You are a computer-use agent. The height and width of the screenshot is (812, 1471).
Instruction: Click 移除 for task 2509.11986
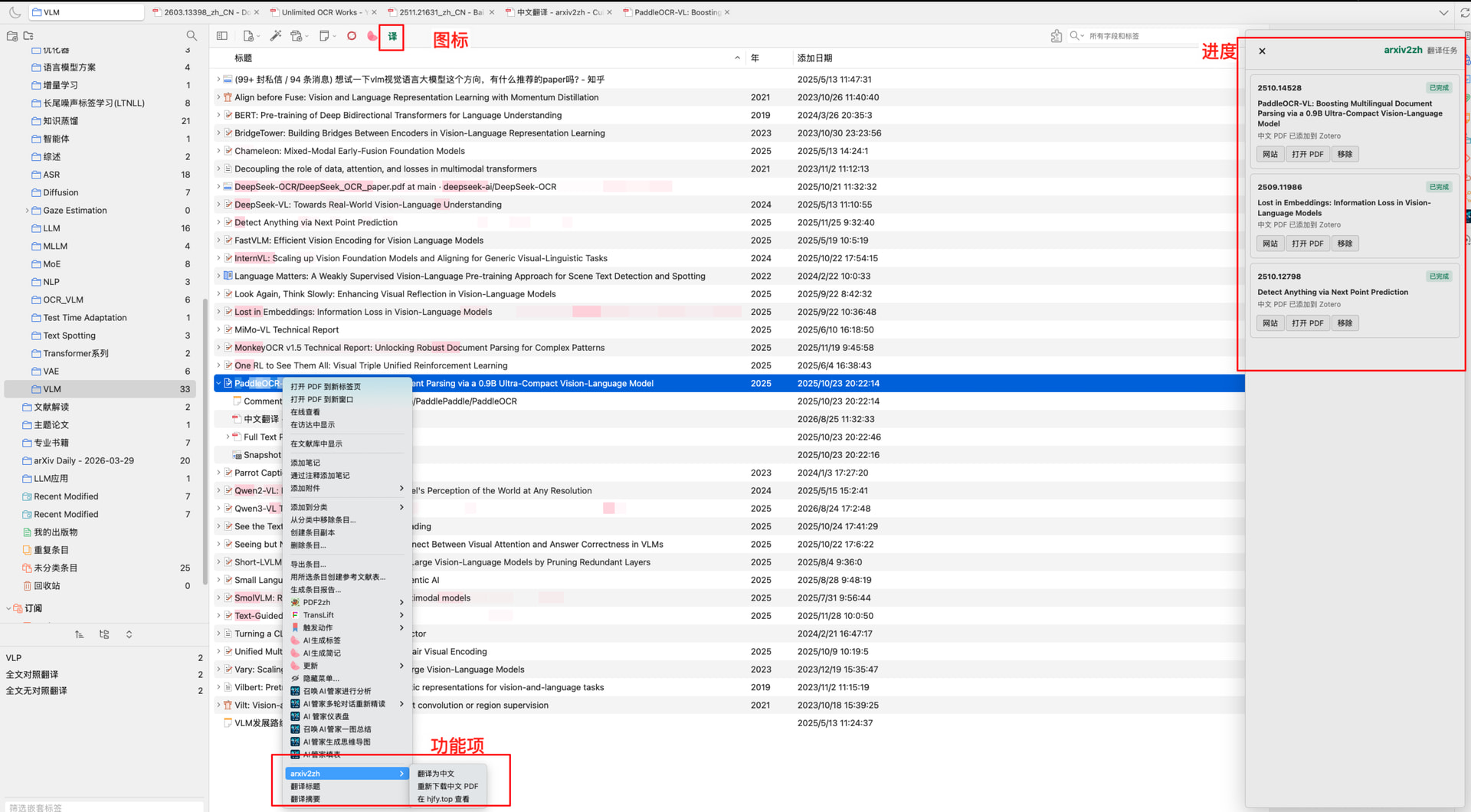click(1345, 244)
